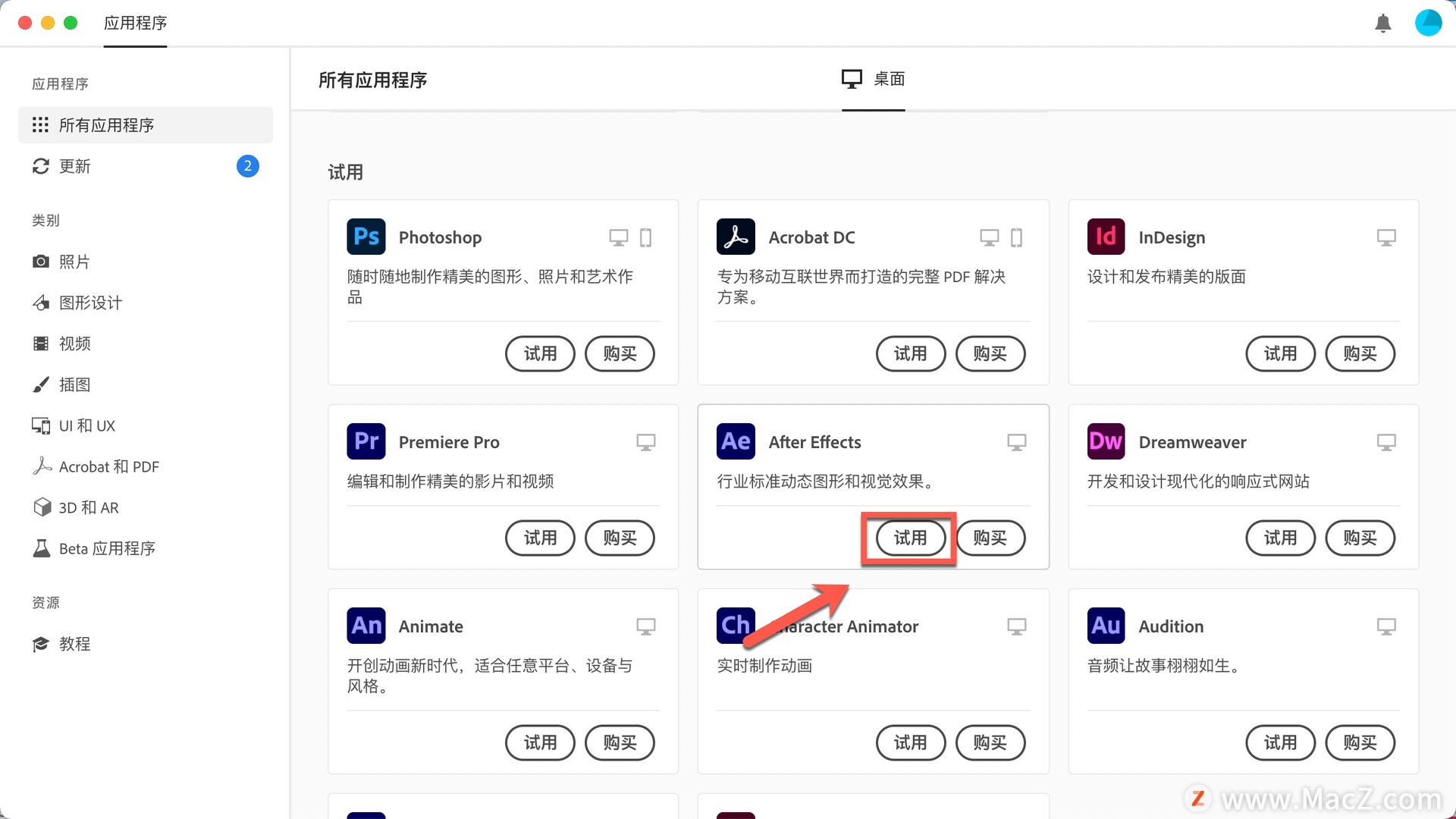Click 试用 for Acrobat DC
Screen dimensions: 1456x819
pos(910,354)
